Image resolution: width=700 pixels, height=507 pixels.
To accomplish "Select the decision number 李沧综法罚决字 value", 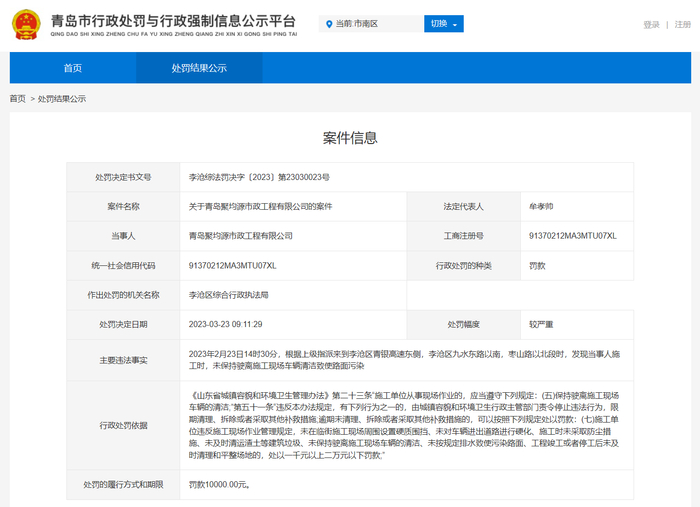I will click(259, 177).
